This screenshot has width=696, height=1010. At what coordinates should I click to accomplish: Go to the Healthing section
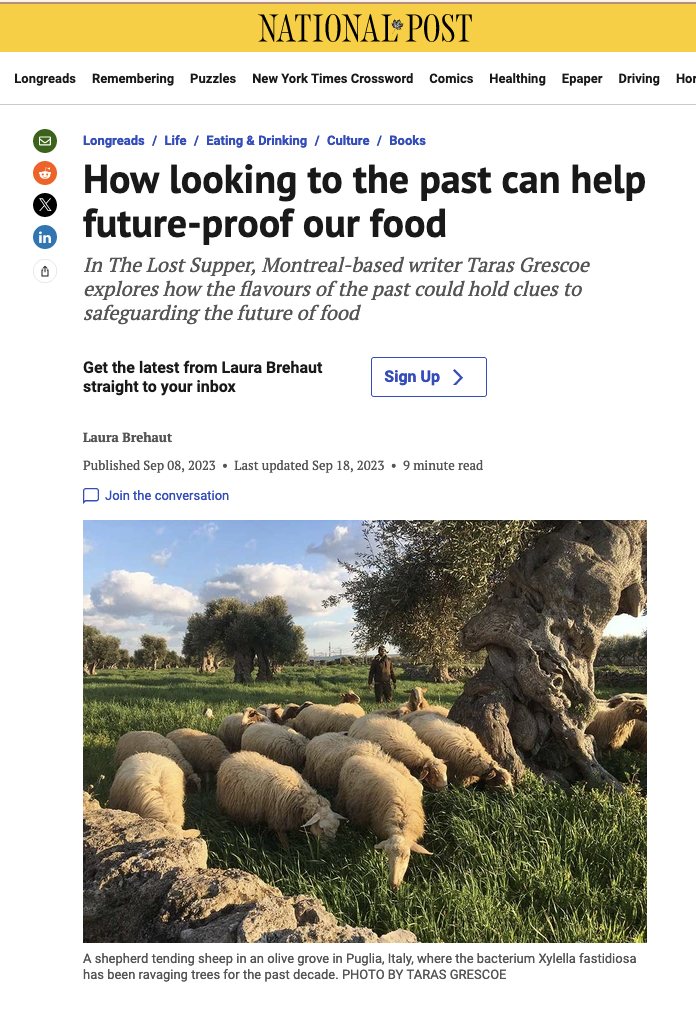click(517, 79)
